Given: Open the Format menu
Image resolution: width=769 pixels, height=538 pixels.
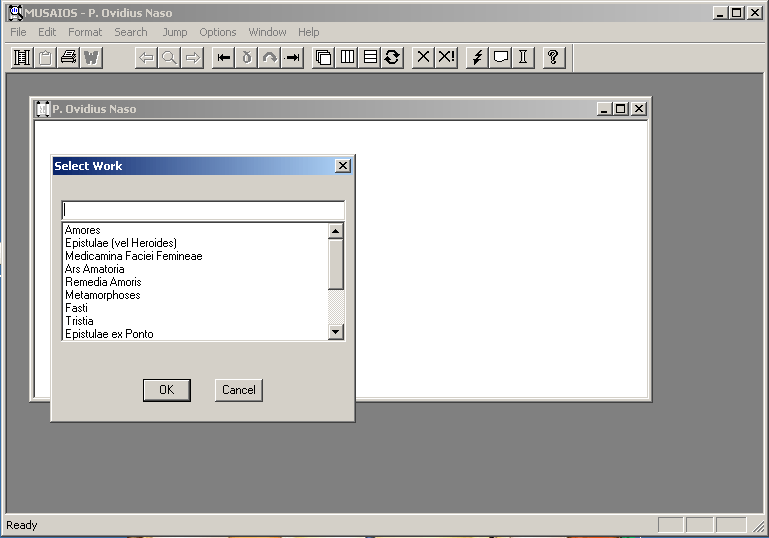Looking at the screenshot, I should [x=85, y=32].
